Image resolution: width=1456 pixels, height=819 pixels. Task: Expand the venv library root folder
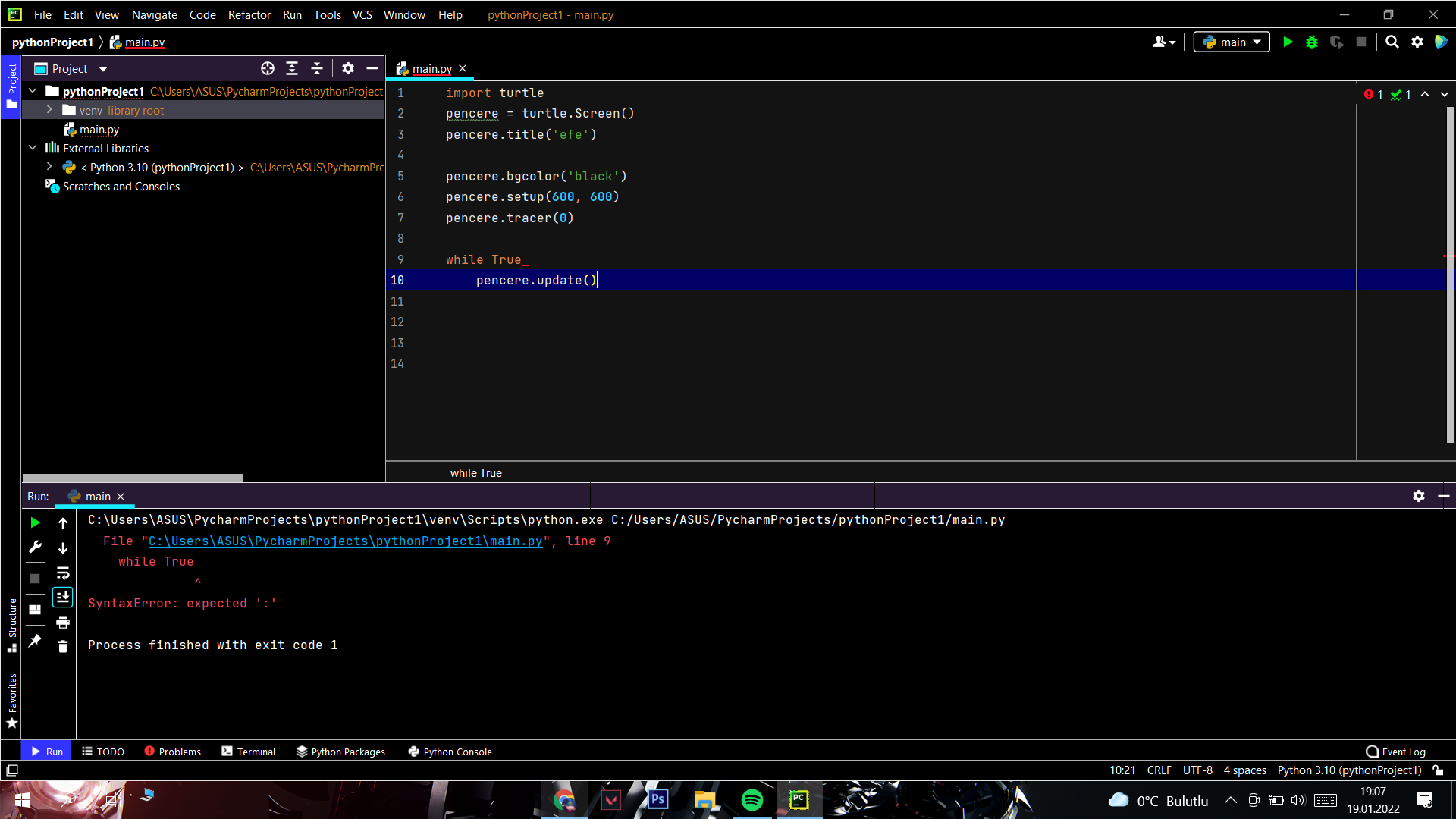coord(49,110)
